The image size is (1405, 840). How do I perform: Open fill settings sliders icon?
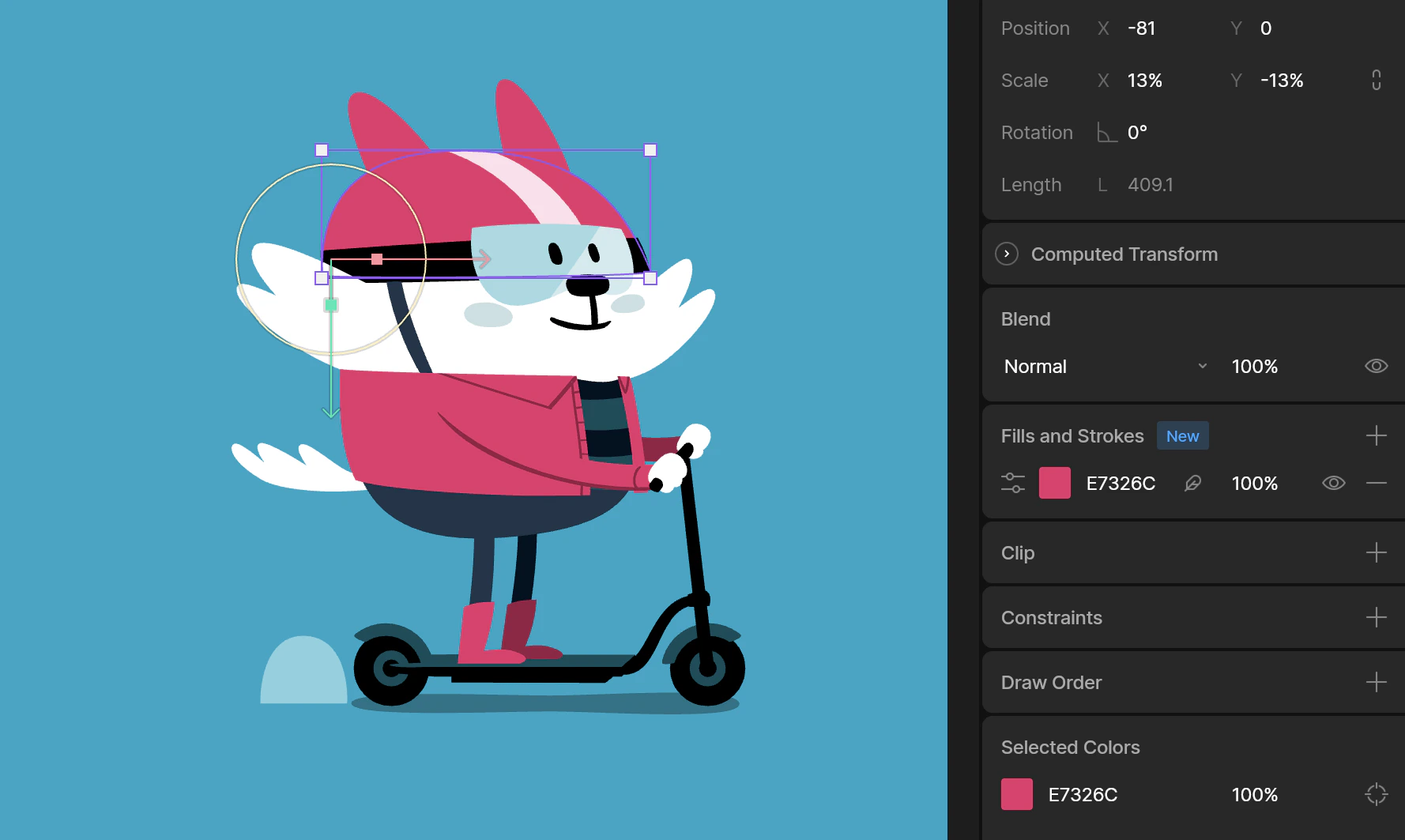coord(1012,483)
